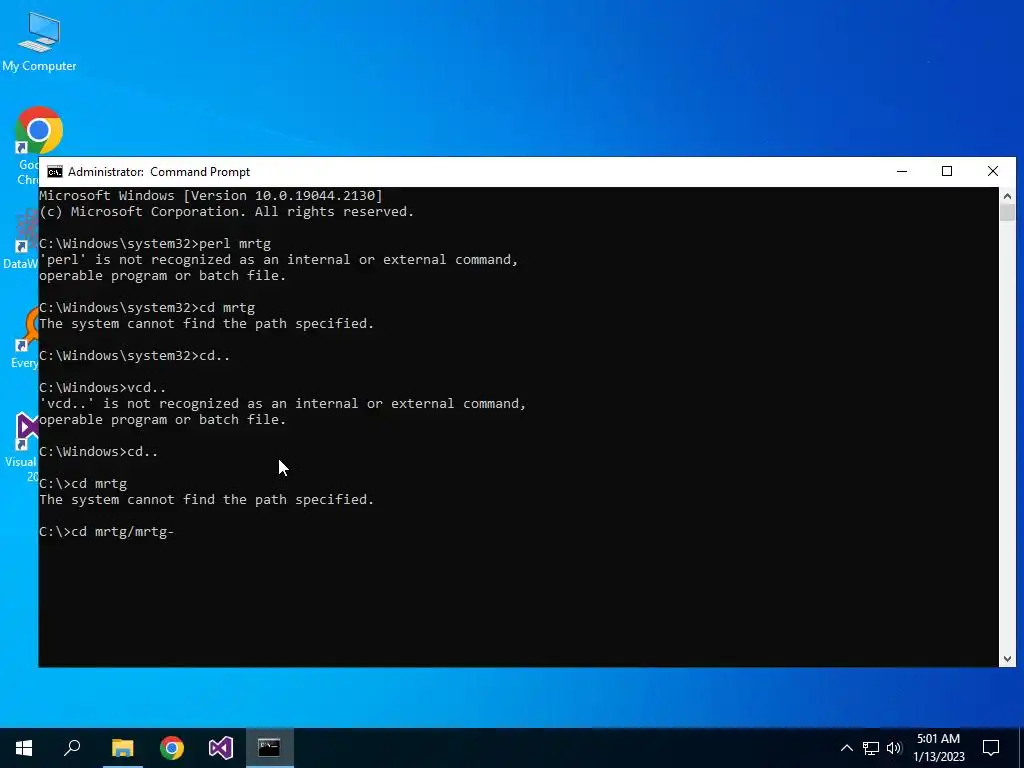Click the 'vcd..' command line text

(103, 387)
